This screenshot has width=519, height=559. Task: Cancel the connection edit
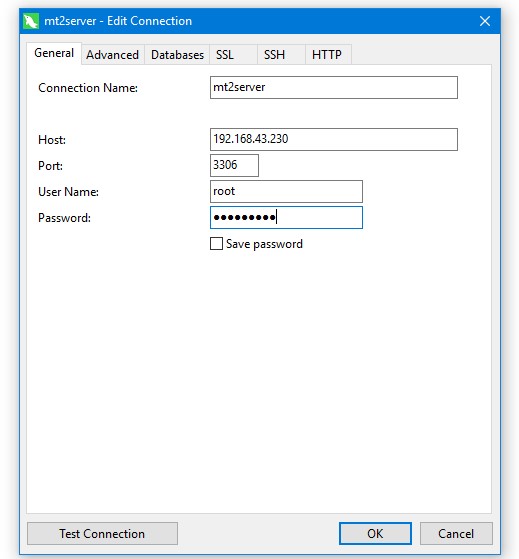click(x=456, y=534)
